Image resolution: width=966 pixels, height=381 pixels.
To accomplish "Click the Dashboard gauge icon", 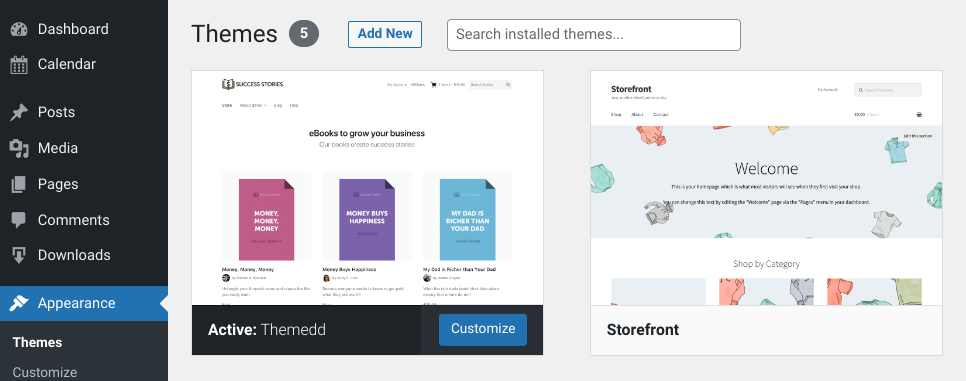I will pos(19,29).
